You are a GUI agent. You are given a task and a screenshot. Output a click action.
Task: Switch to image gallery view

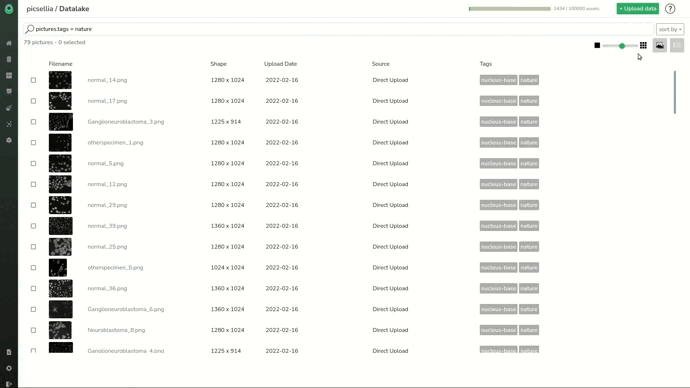(660, 45)
